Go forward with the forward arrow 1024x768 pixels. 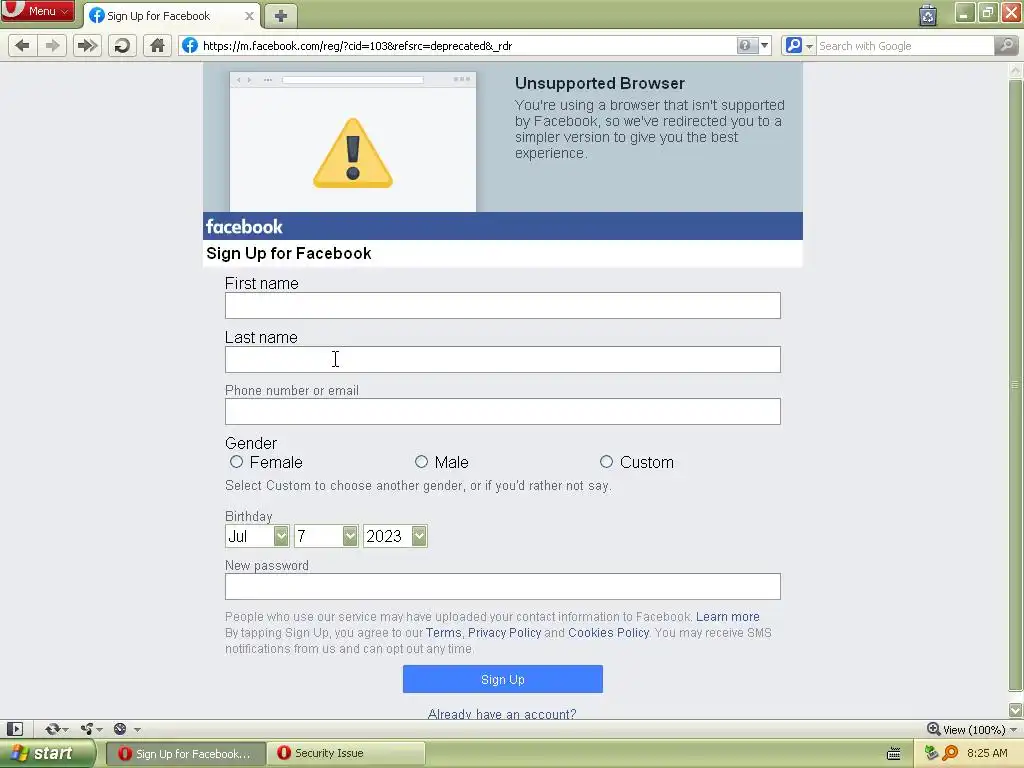point(52,46)
